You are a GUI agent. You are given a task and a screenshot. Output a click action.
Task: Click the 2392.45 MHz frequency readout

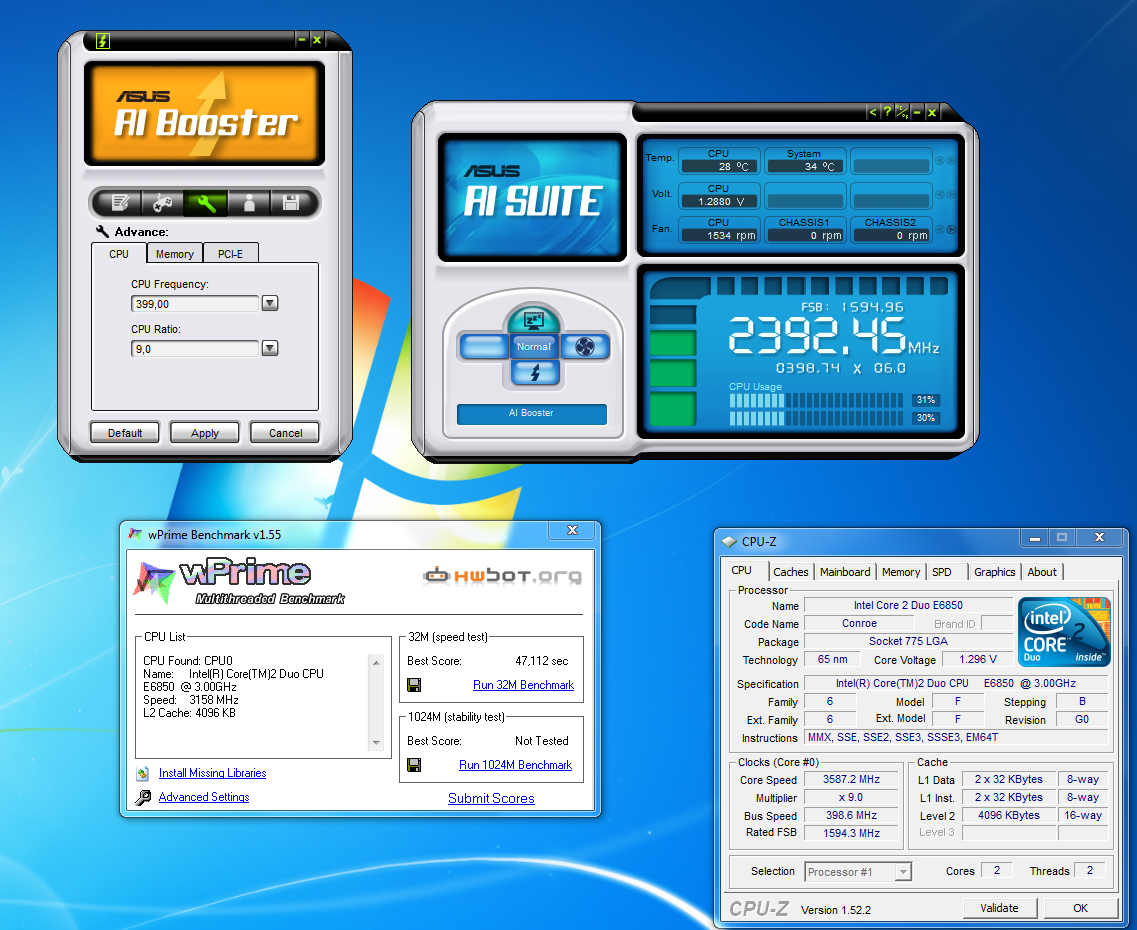(x=833, y=336)
